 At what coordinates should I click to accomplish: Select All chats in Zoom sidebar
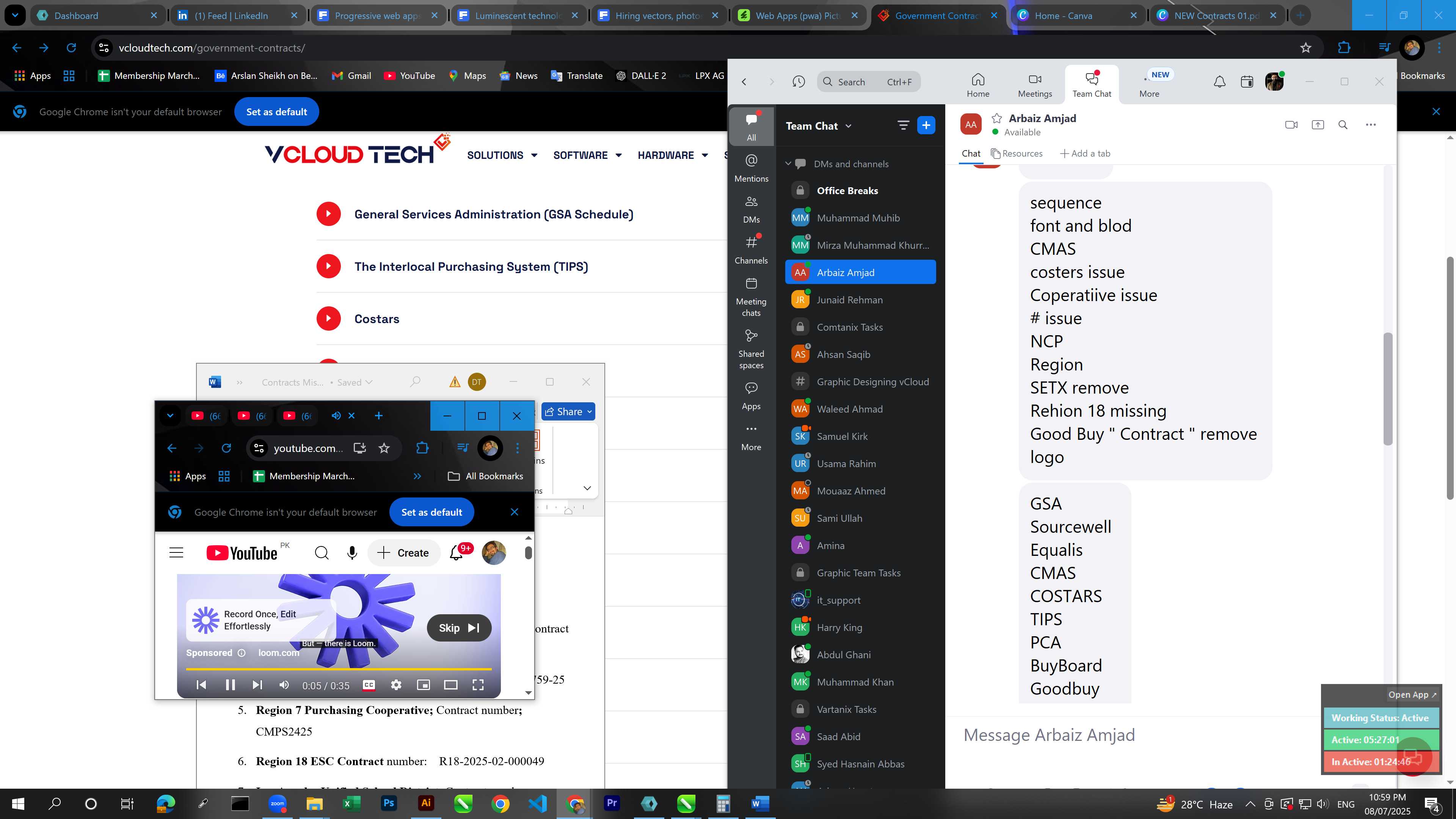click(x=751, y=127)
